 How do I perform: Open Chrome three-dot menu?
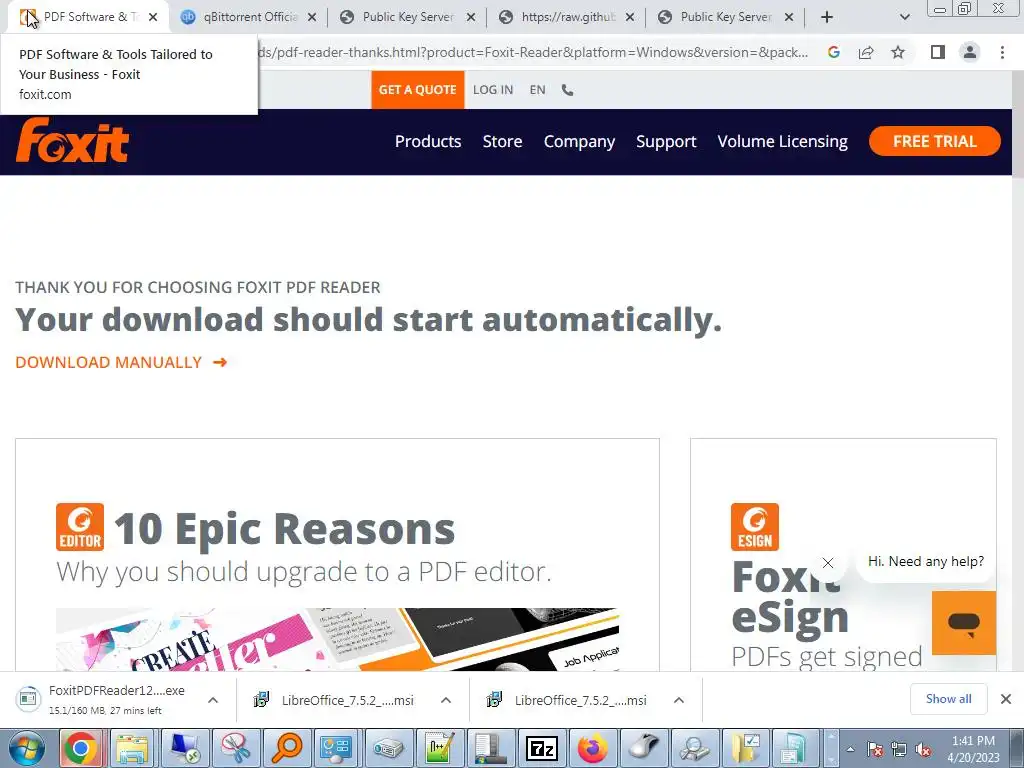[1002, 52]
